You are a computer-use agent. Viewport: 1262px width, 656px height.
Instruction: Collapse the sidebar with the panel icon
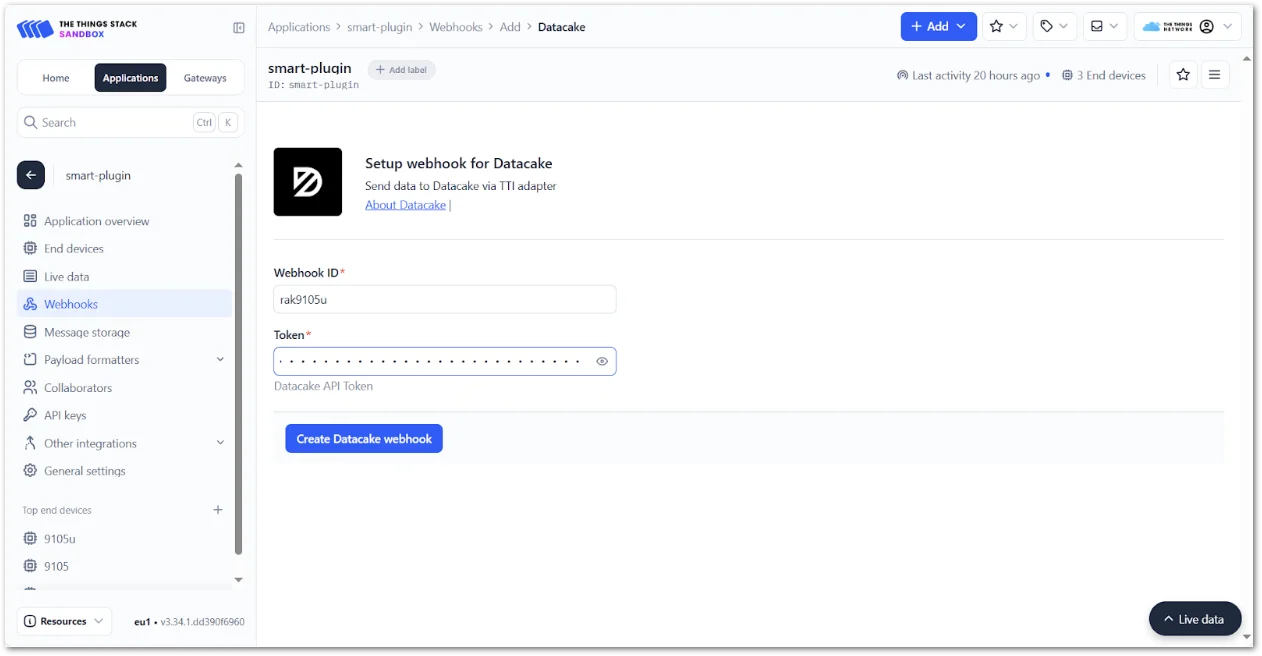click(x=239, y=28)
